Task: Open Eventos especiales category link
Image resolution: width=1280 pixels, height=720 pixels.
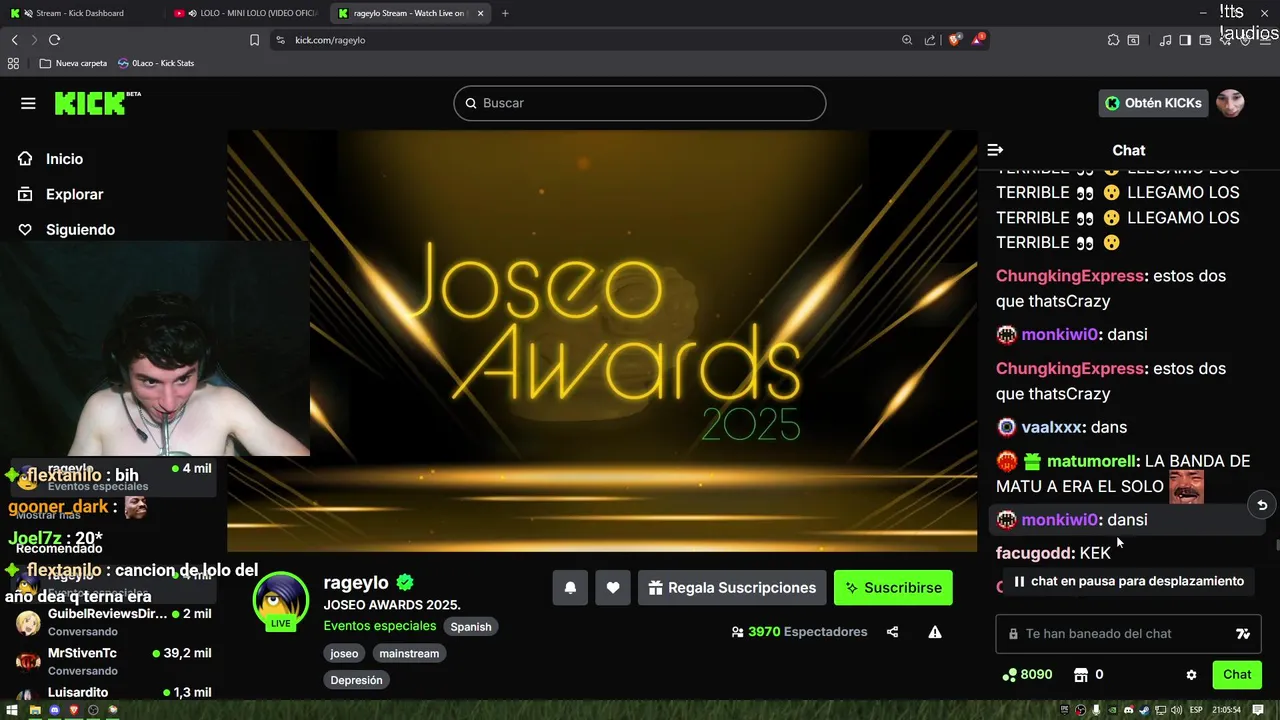Action: coord(380,626)
